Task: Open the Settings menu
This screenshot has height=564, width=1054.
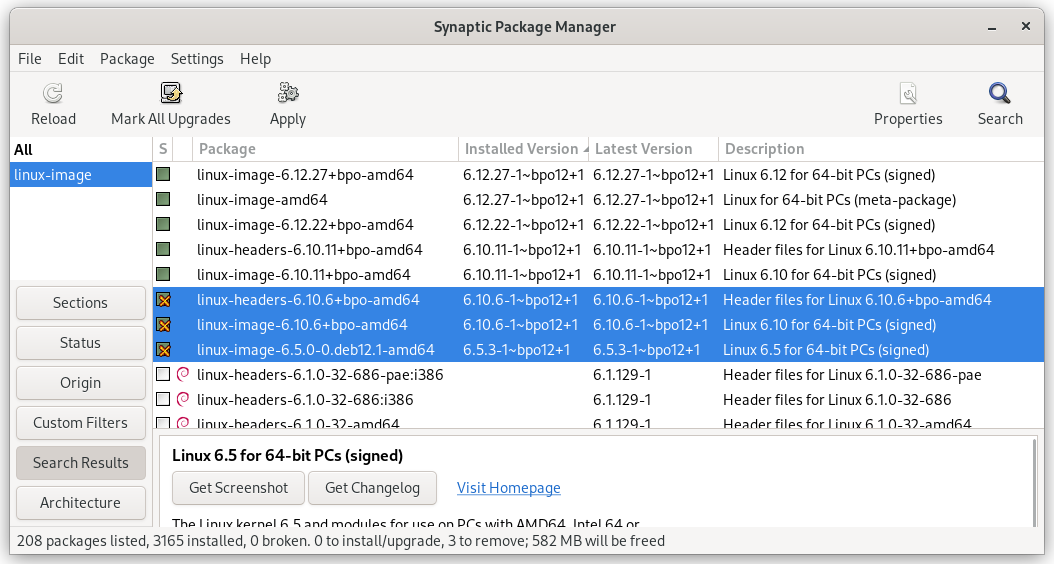Action: point(197,59)
